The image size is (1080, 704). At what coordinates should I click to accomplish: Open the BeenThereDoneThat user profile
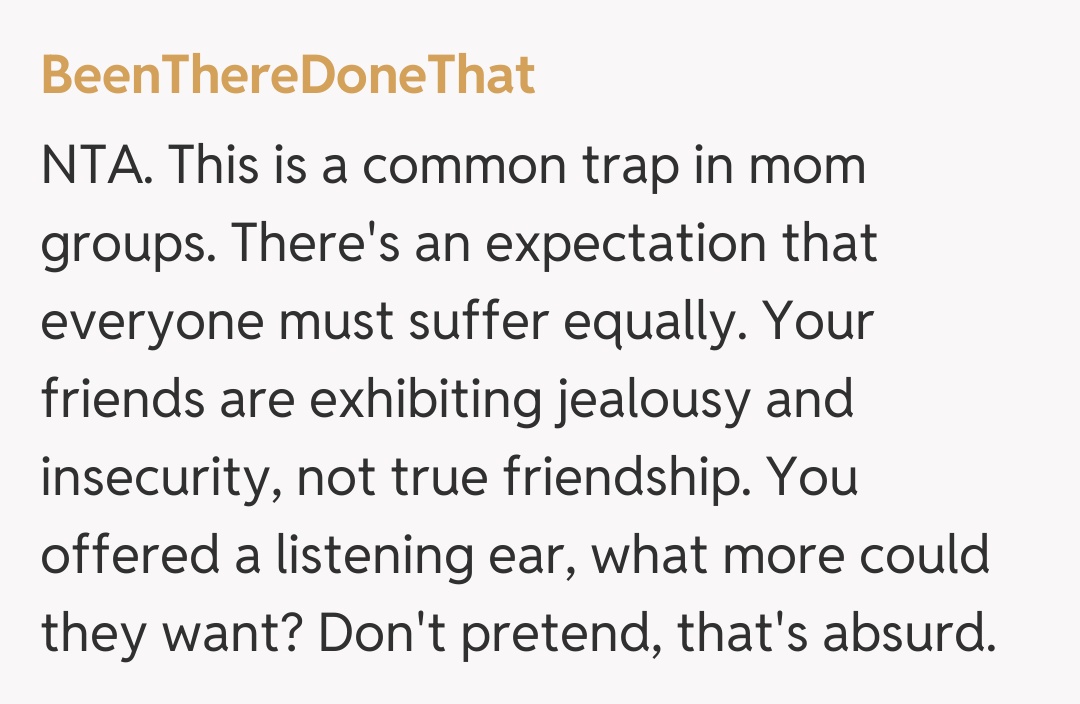(x=288, y=76)
